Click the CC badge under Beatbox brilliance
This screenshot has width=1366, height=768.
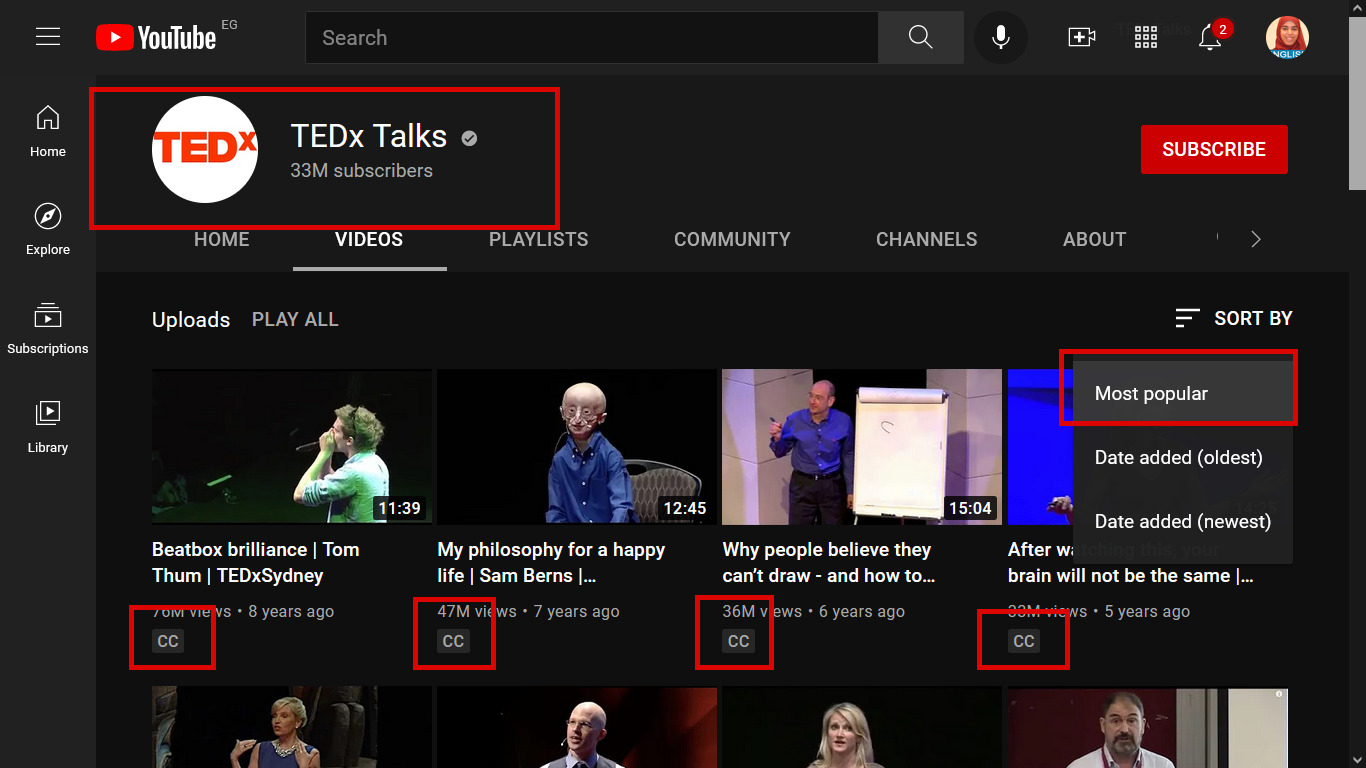pos(168,641)
